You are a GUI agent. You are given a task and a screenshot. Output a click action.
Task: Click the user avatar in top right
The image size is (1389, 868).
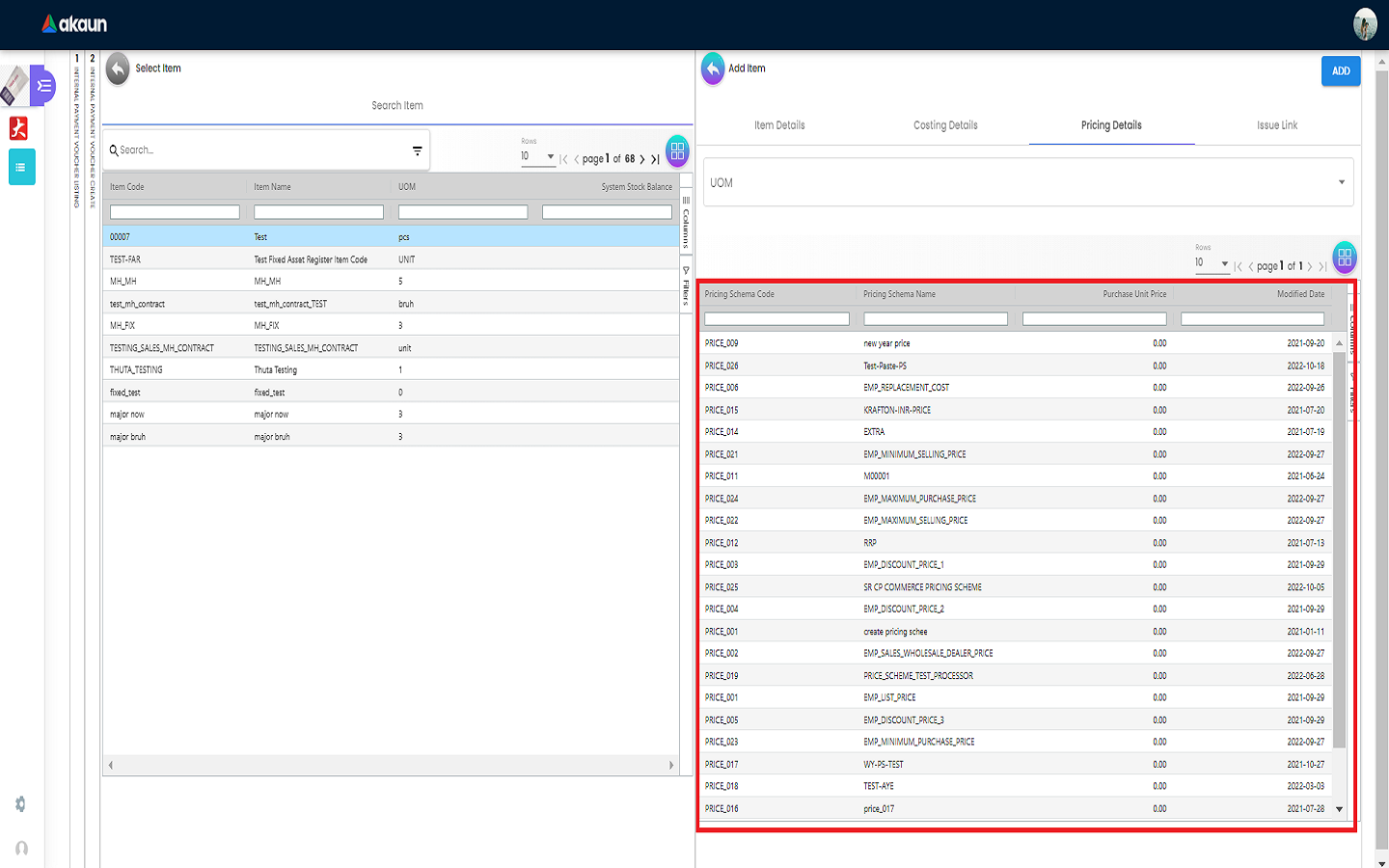pyautogui.click(x=1365, y=24)
